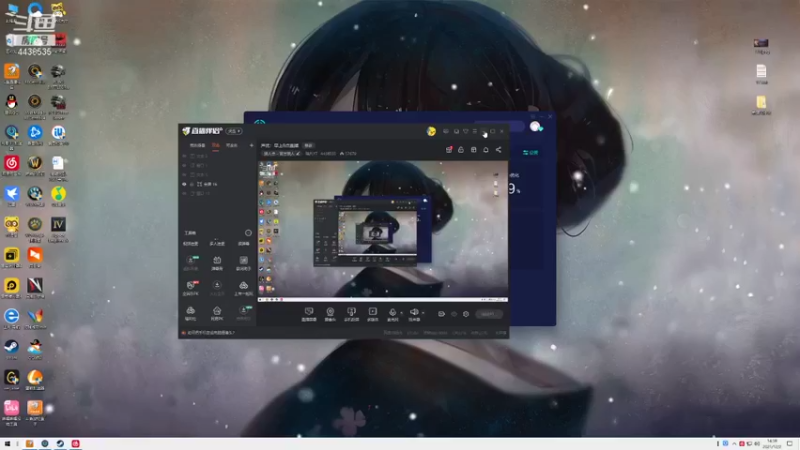Expand the arrow beside the microphone icon
This screenshot has height=450, width=800.
(x=402, y=313)
